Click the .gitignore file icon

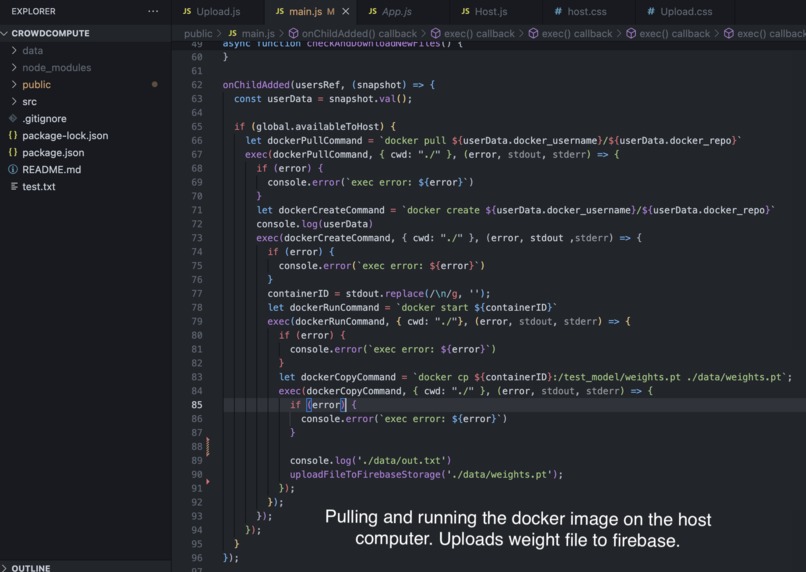click(x=13, y=118)
